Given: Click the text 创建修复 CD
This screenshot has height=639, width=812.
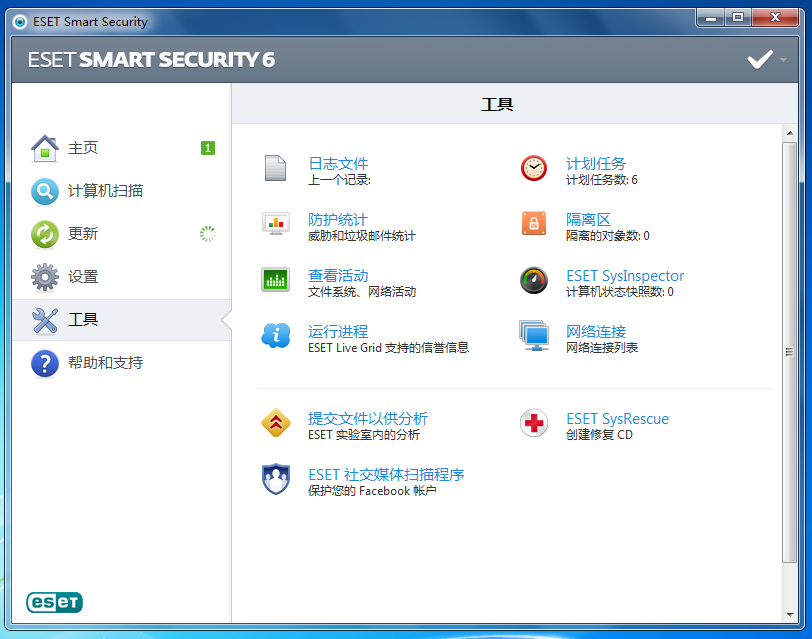Looking at the screenshot, I should pyautogui.click(x=599, y=435).
